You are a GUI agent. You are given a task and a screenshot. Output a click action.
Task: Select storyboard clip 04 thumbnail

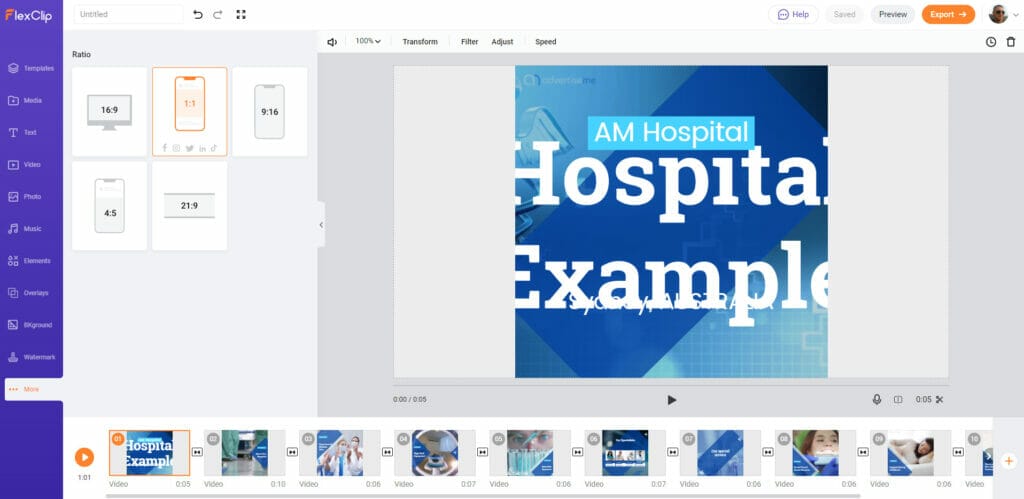pos(435,453)
